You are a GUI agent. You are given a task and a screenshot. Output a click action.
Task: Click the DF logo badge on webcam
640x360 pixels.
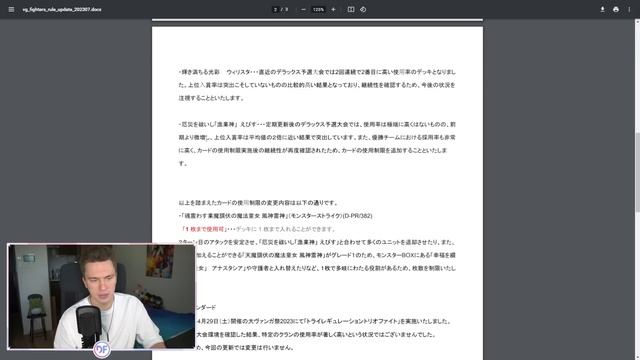pyautogui.click(x=102, y=349)
